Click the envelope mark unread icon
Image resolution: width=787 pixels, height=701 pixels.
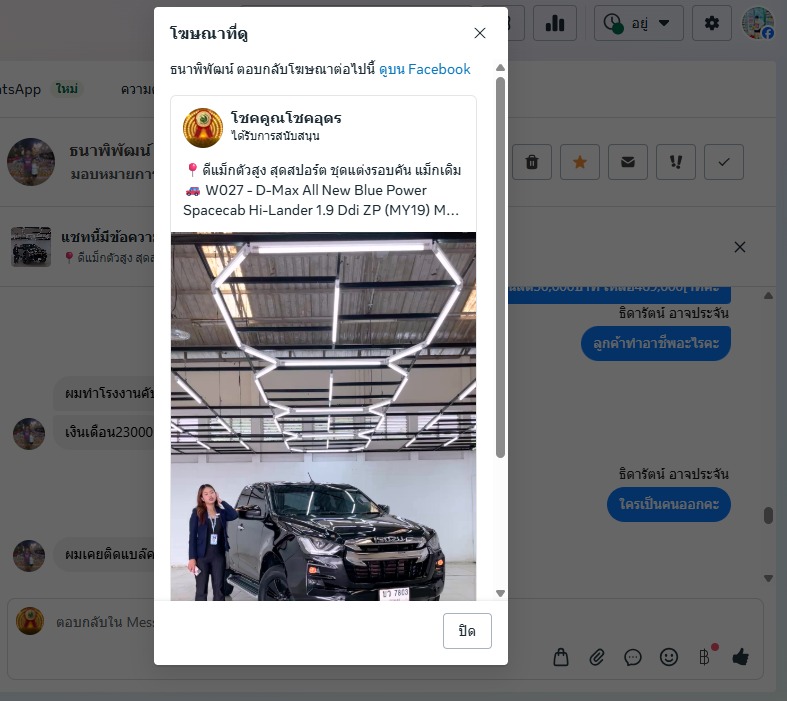pyautogui.click(x=628, y=162)
